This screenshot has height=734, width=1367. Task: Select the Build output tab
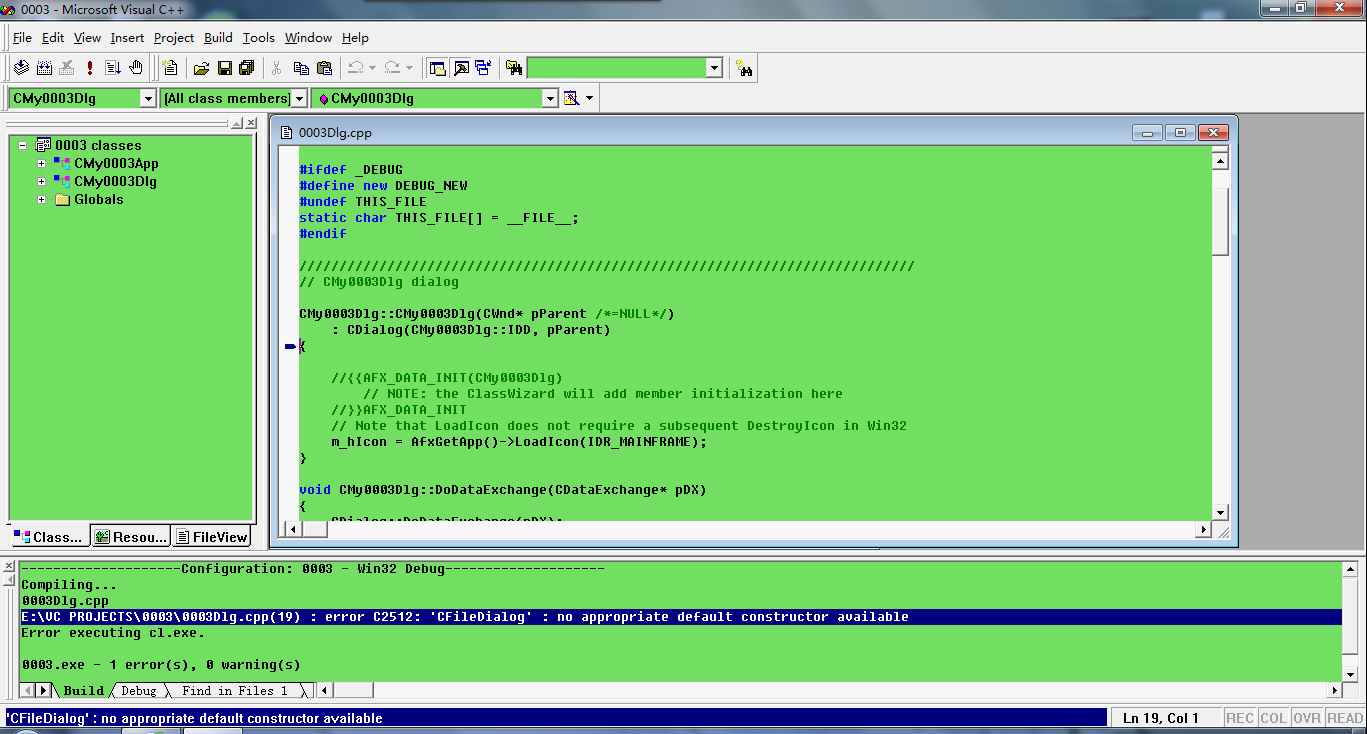click(x=84, y=690)
